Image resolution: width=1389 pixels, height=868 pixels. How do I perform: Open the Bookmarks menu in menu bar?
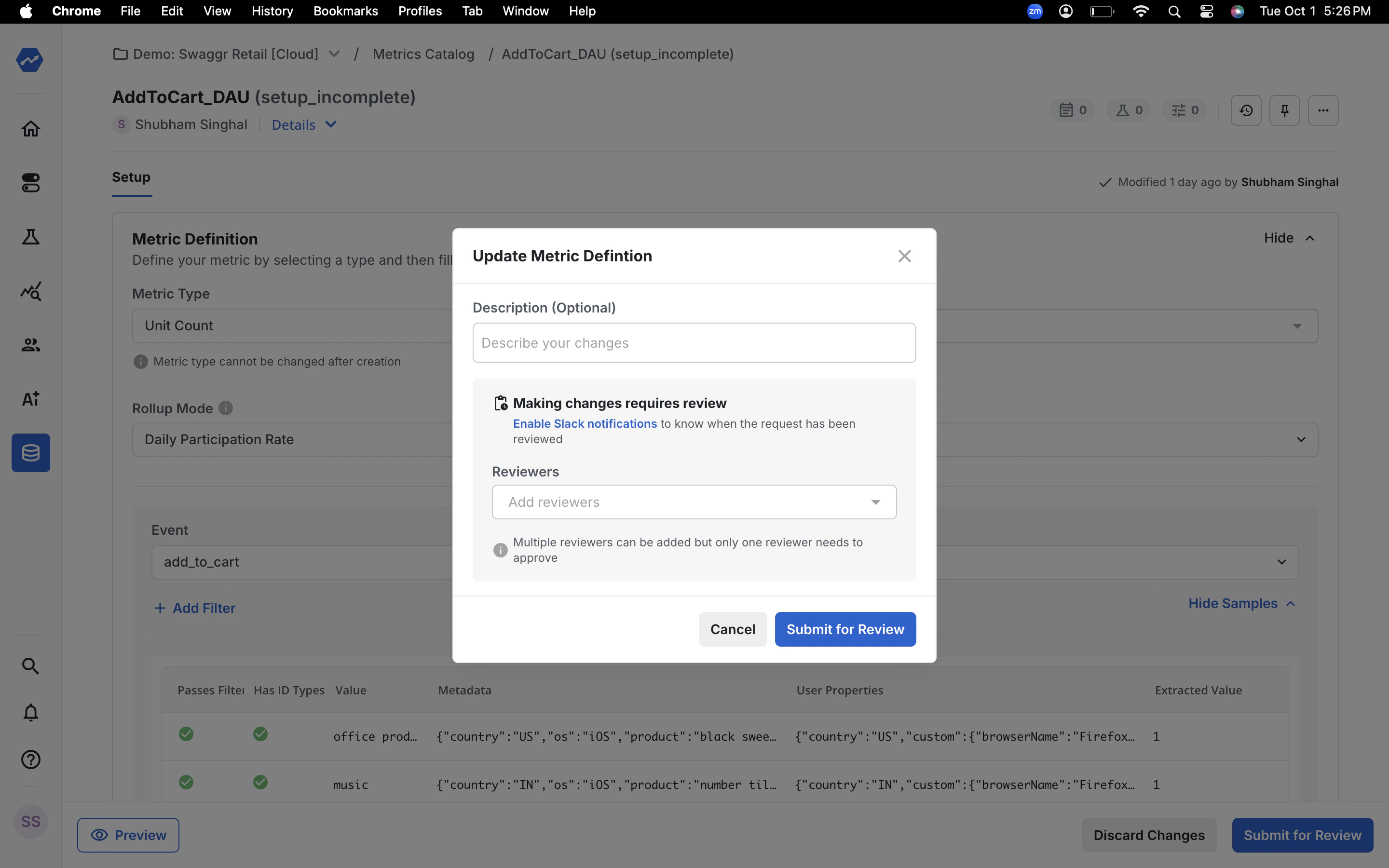tap(345, 11)
